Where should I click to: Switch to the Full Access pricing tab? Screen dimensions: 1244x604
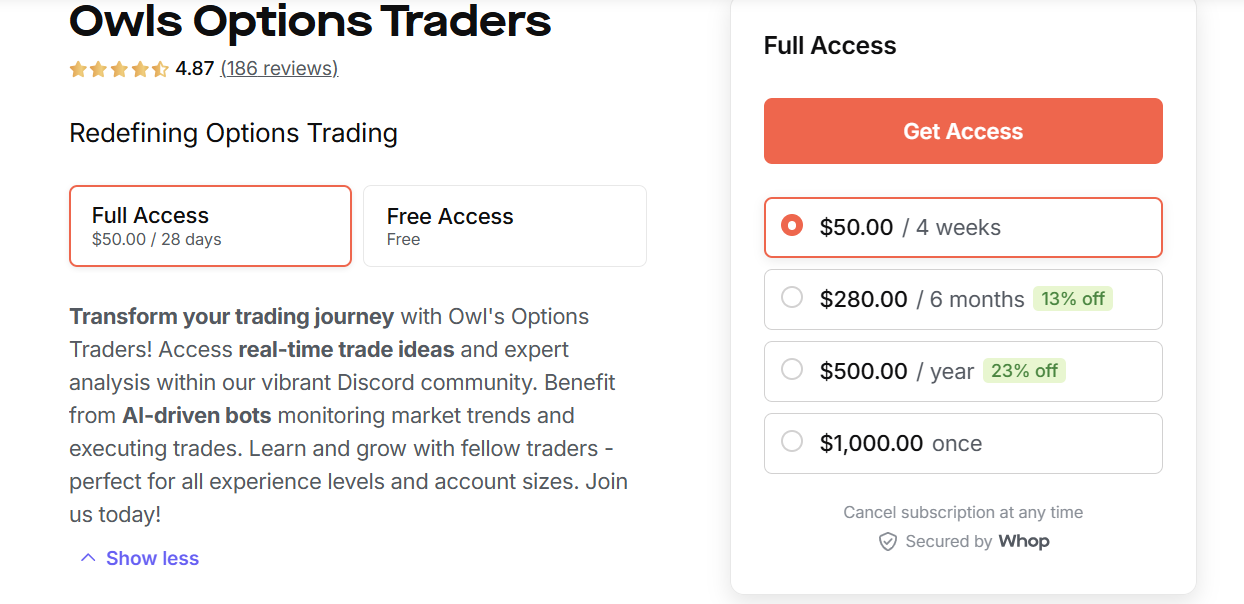[x=209, y=225]
